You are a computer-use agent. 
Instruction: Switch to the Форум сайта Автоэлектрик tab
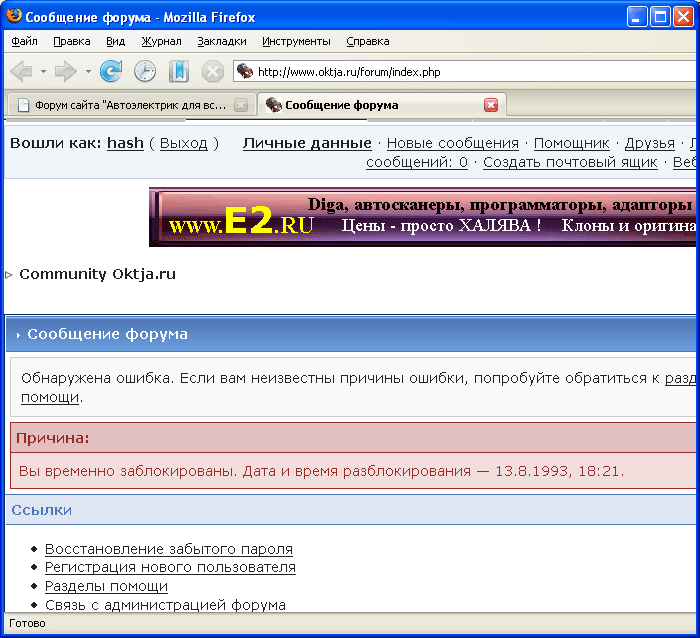(130, 105)
